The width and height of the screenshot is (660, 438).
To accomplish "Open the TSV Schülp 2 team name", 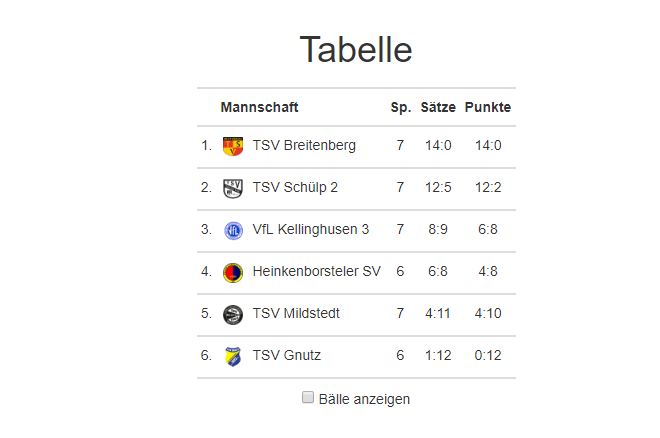I will (295, 187).
